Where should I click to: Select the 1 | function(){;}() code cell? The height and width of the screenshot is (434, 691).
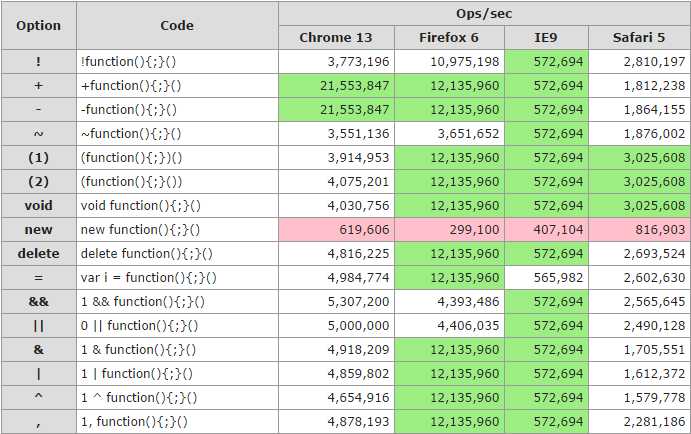tap(177, 374)
